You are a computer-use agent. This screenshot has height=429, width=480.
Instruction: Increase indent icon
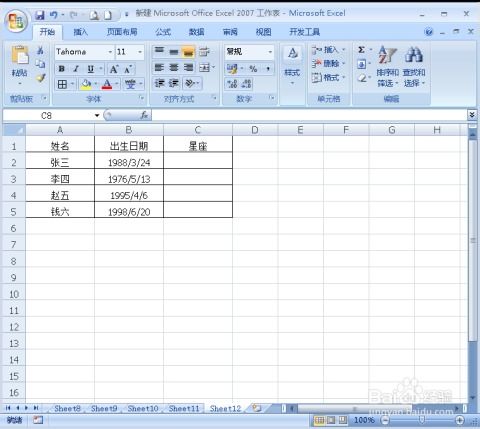click(x=174, y=83)
